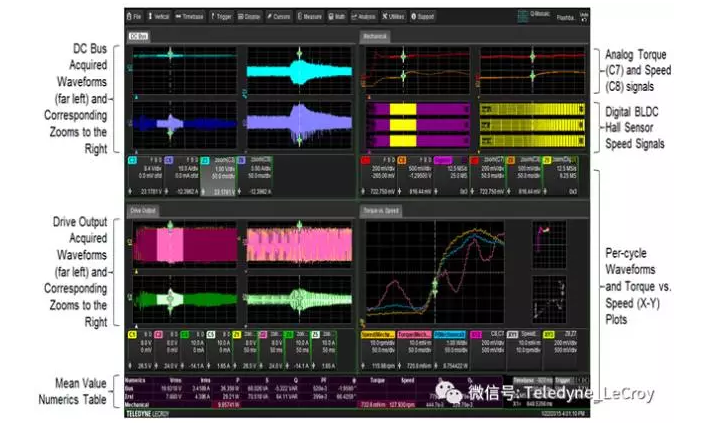Switch to the DC Bus tab
Screen dimensions: 715x431
[139, 37]
